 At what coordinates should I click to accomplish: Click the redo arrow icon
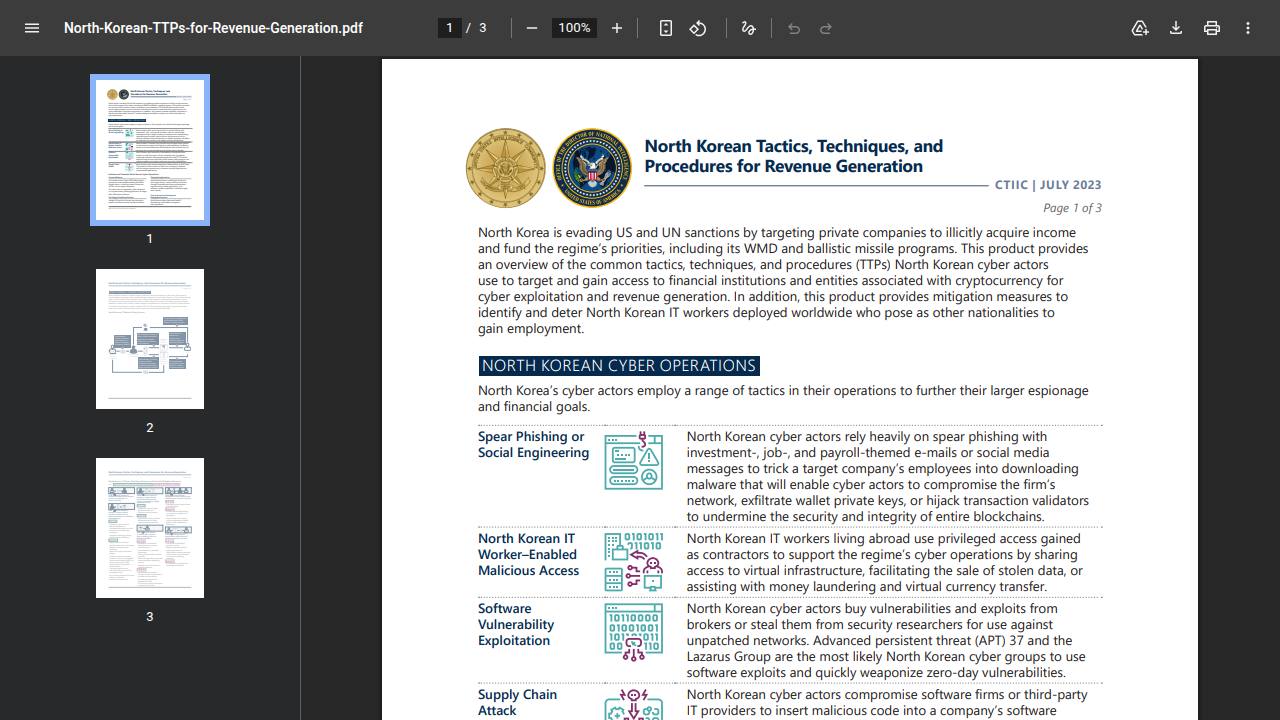click(x=826, y=28)
